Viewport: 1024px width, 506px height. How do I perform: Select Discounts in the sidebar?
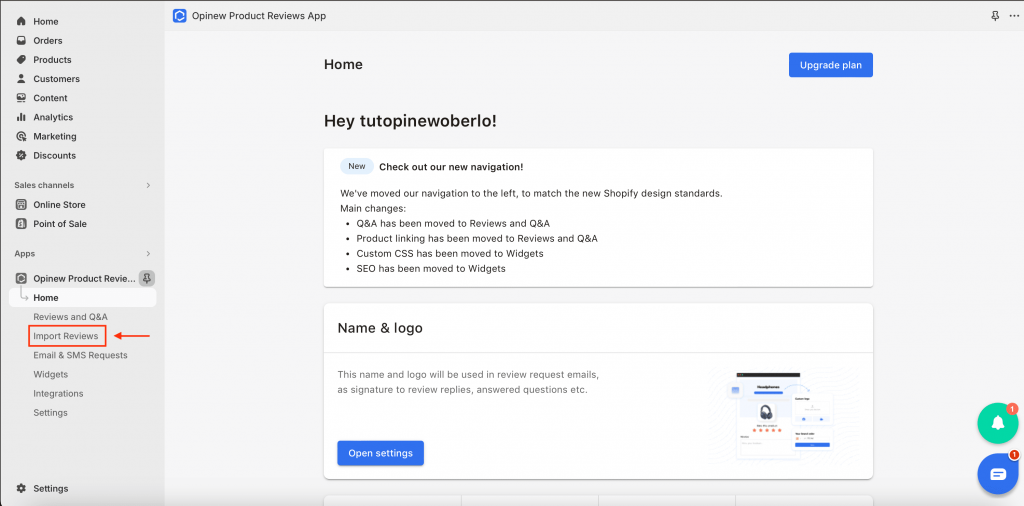click(x=54, y=155)
